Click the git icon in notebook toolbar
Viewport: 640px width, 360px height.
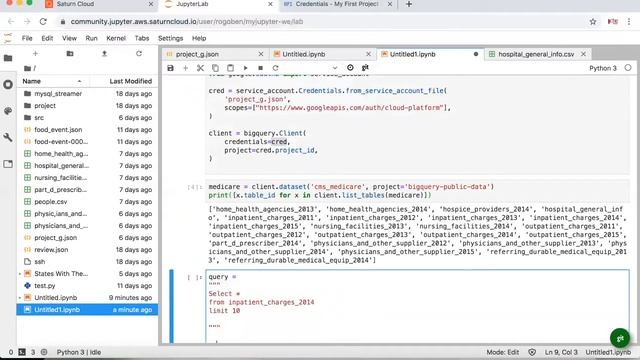coord(365,68)
